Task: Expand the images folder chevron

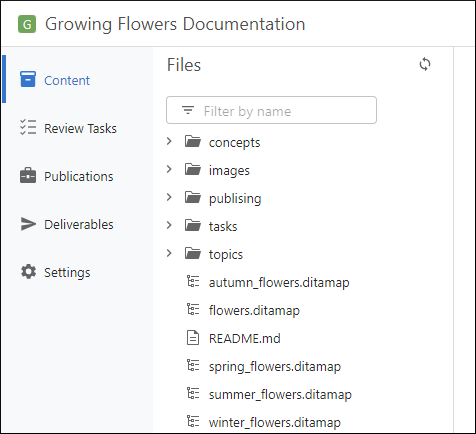Action: click(169, 169)
